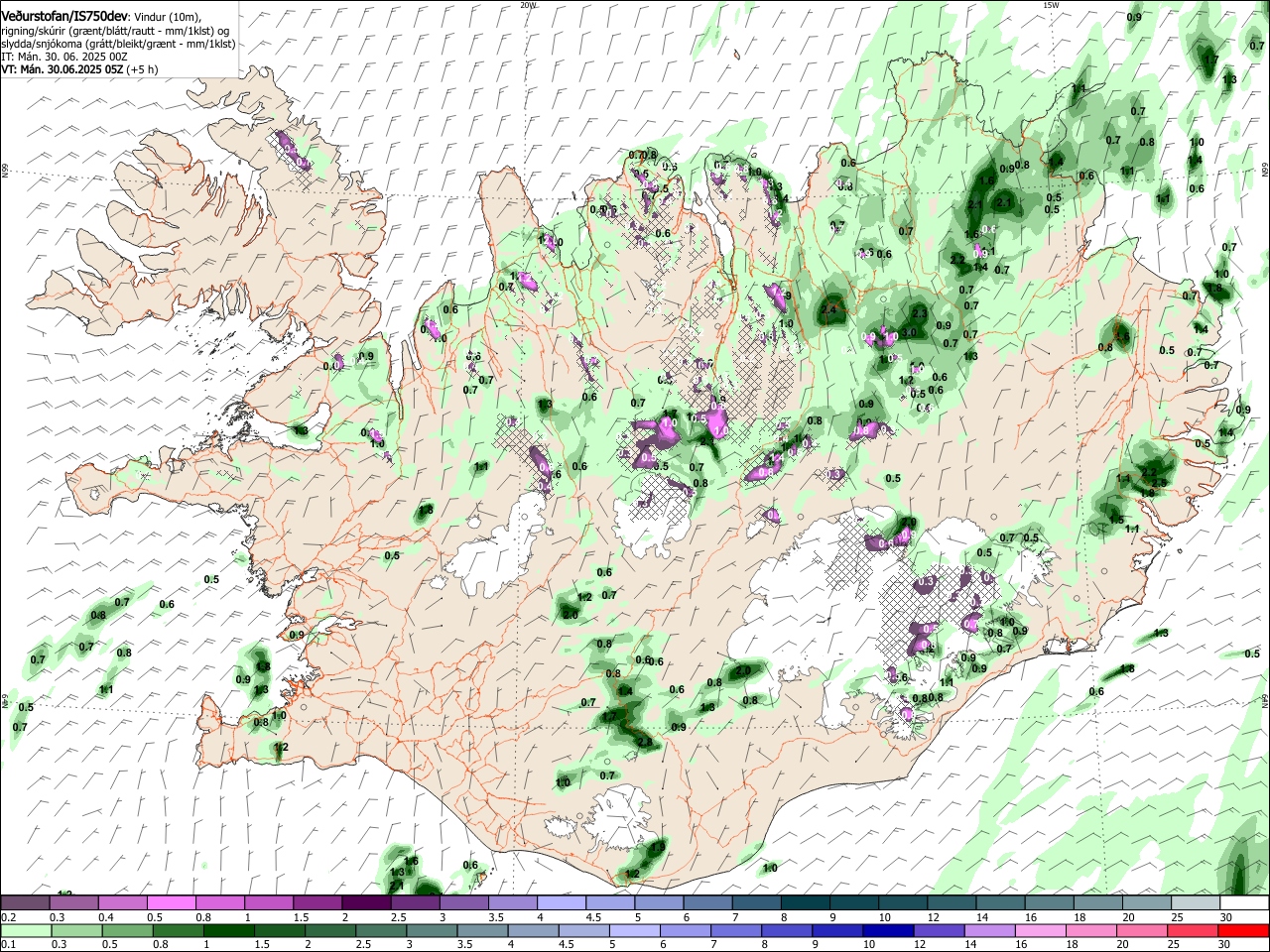The width and height of the screenshot is (1270, 952).
Task: Pick lower-row light pink swatch at 16
Action: (1040, 930)
